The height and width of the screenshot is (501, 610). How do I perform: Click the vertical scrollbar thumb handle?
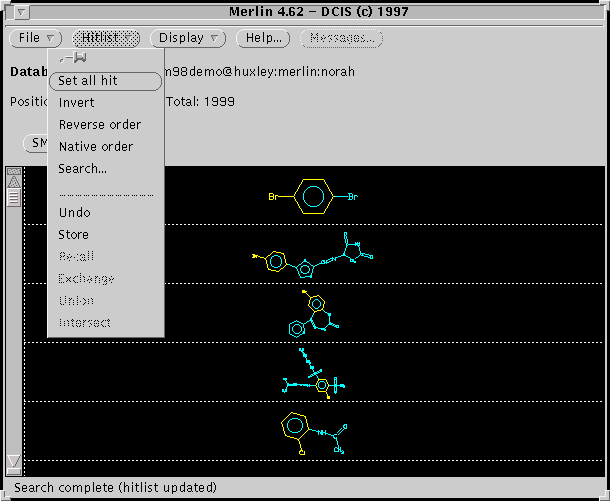pos(14,198)
